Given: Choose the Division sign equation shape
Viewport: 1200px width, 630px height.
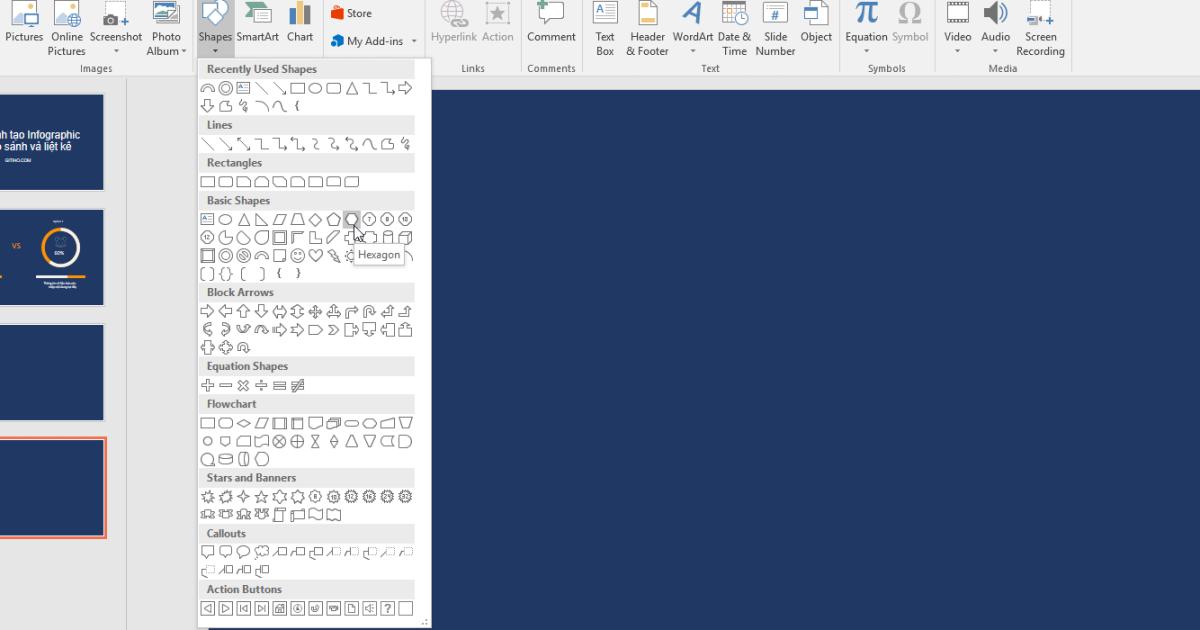Looking at the screenshot, I should pos(262,386).
